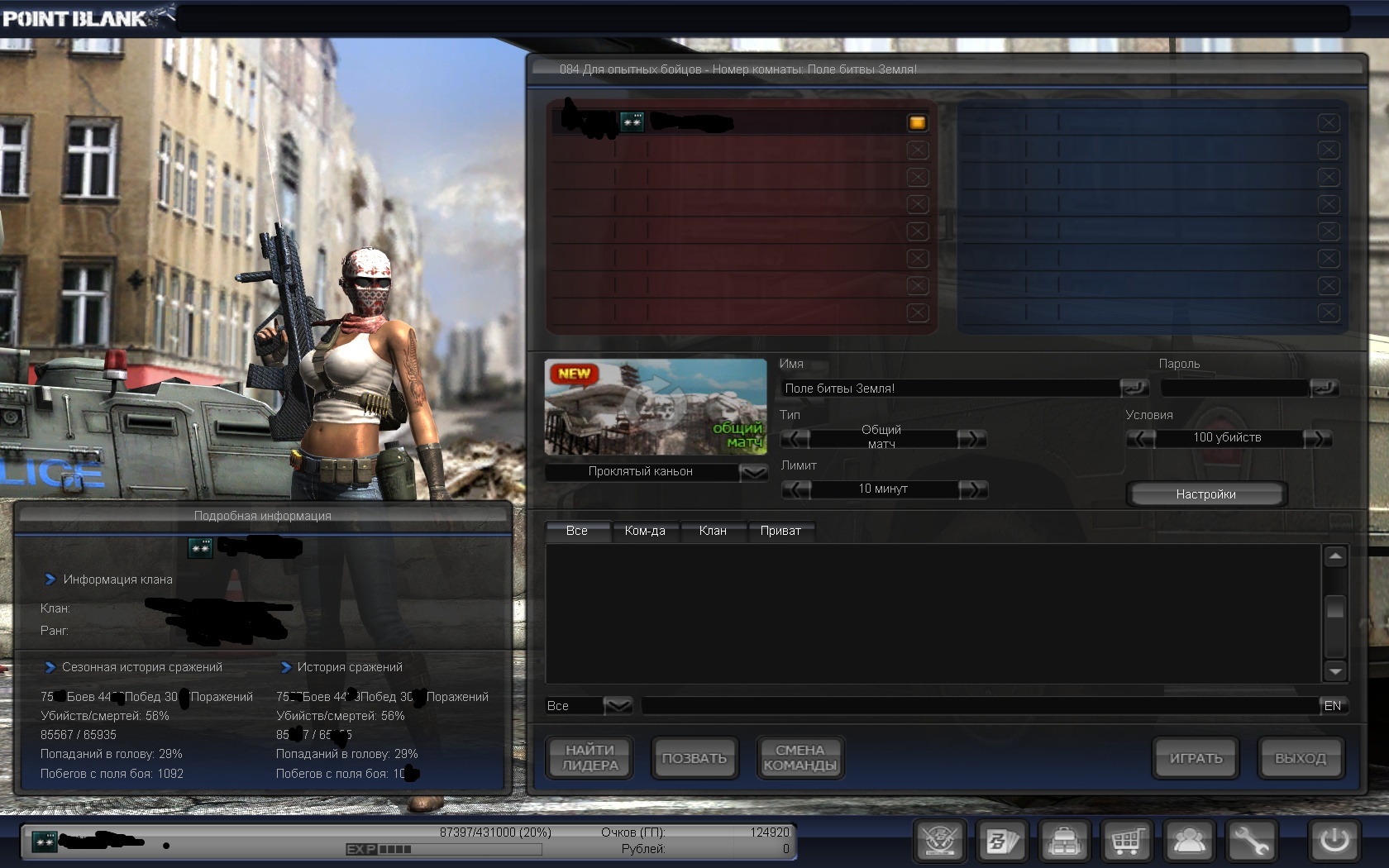Click the blue arrow beside Сезонная история сражений
The image size is (1389, 868).
[x=50, y=667]
